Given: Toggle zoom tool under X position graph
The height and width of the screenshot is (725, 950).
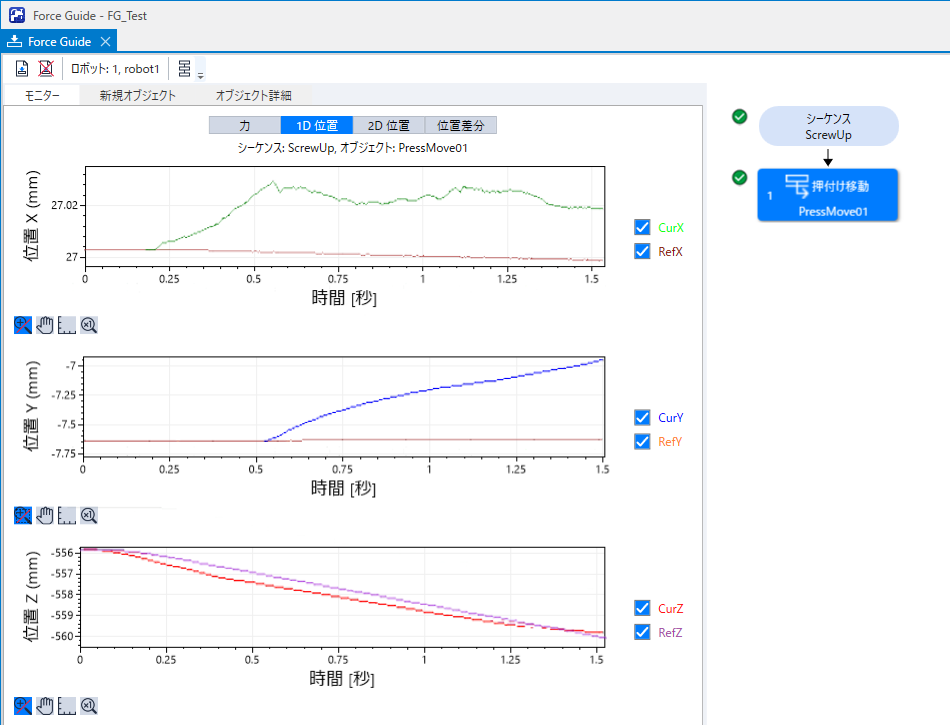Looking at the screenshot, I should click(x=23, y=325).
